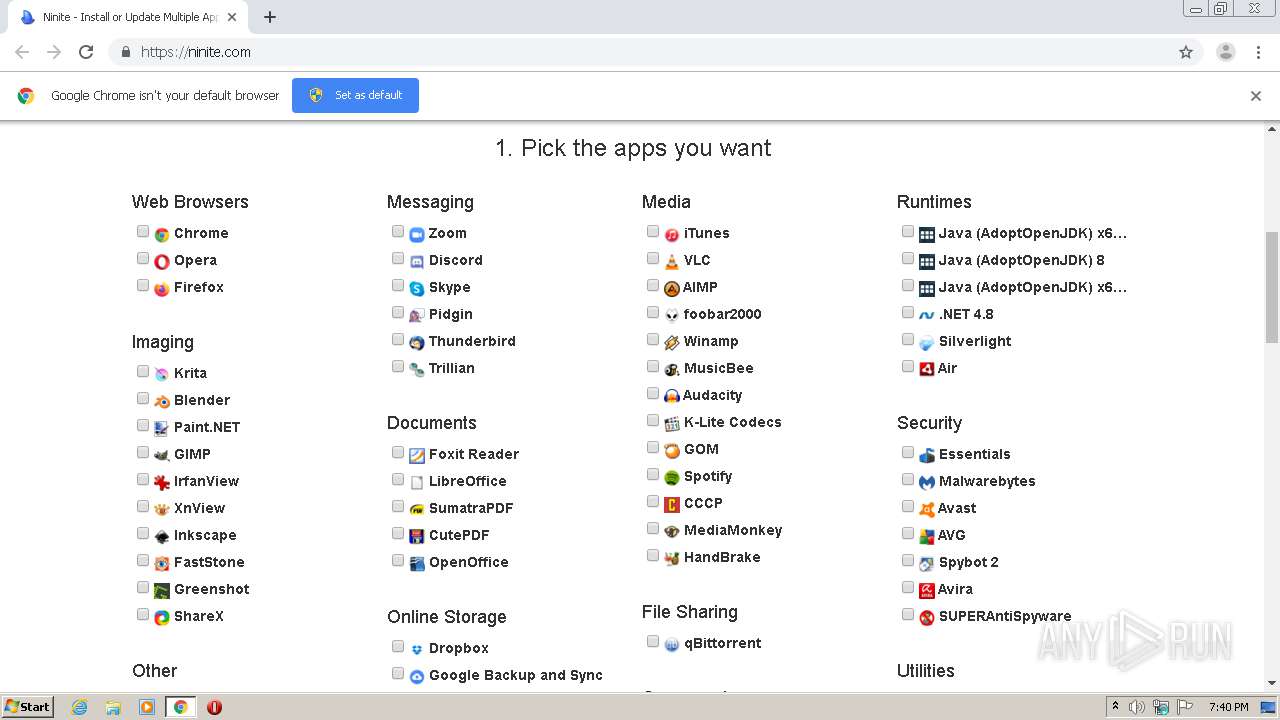Click the Silverlight icon
The height and width of the screenshot is (720, 1280).
coord(927,342)
